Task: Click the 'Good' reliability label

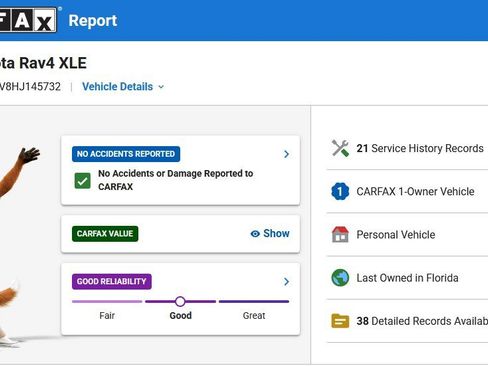Action: [180, 315]
